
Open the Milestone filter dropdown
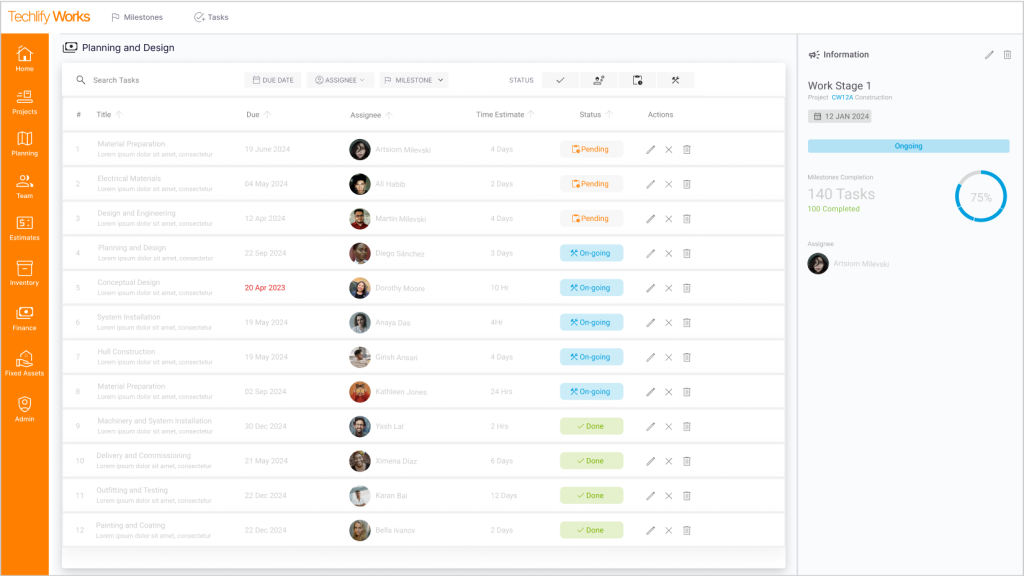[414, 80]
